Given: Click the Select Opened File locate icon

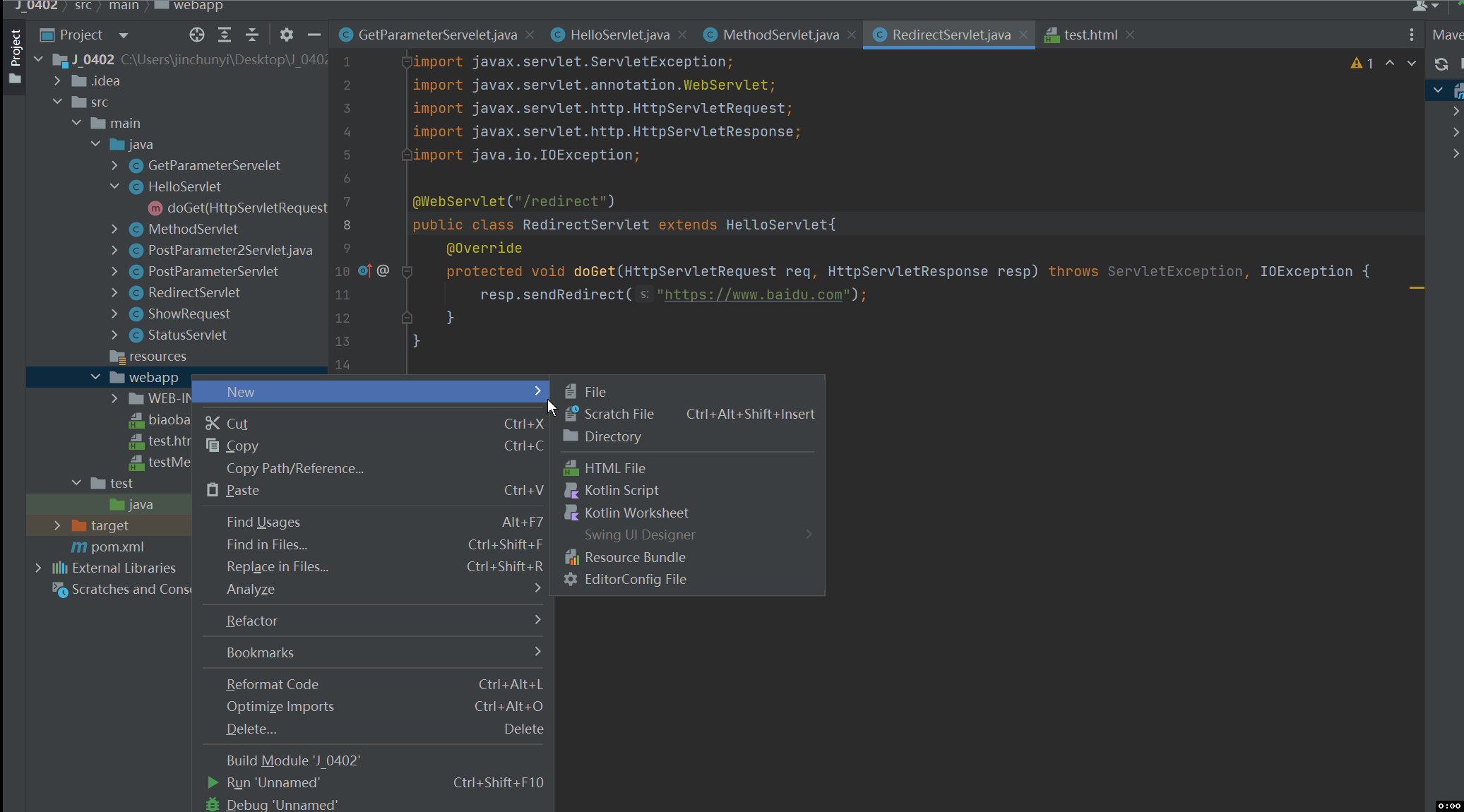Looking at the screenshot, I should pyautogui.click(x=197, y=35).
